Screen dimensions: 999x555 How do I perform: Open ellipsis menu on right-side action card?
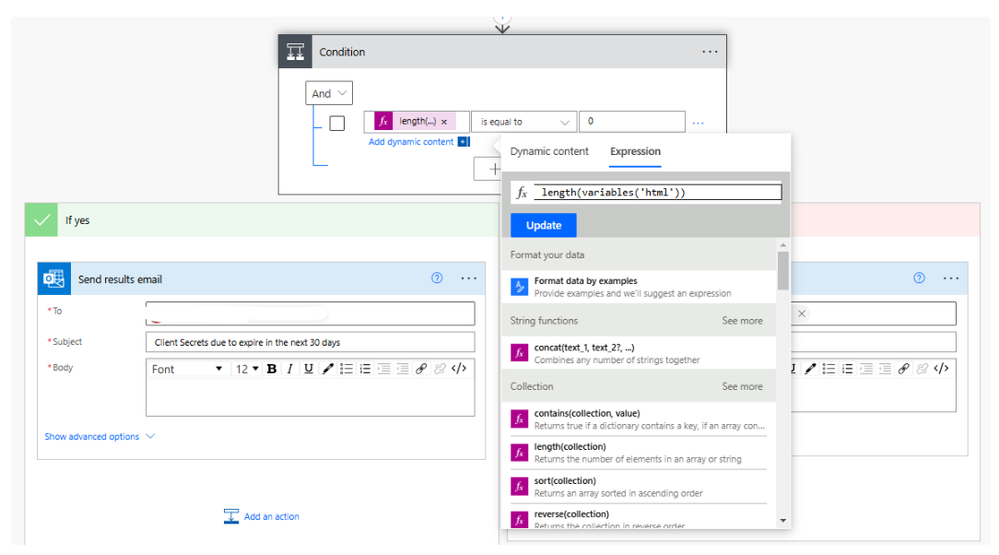pyautogui.click(x=951, y=278)
